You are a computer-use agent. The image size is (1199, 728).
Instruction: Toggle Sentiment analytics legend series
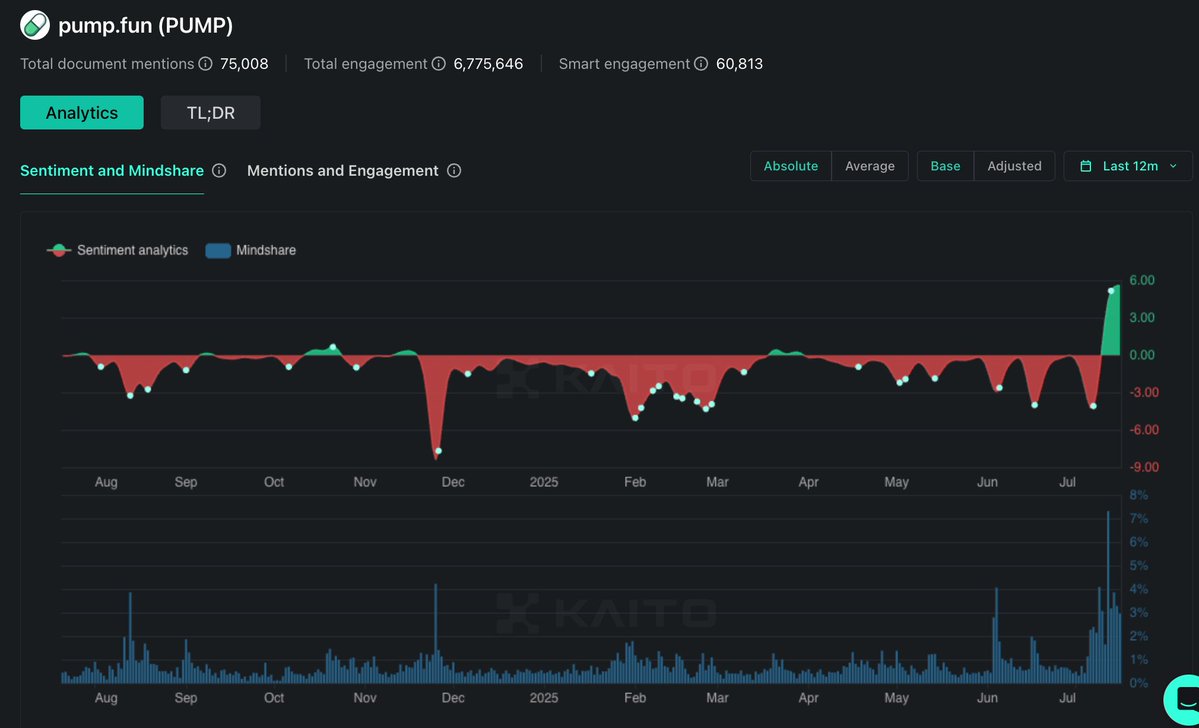(x=117, y=250)
